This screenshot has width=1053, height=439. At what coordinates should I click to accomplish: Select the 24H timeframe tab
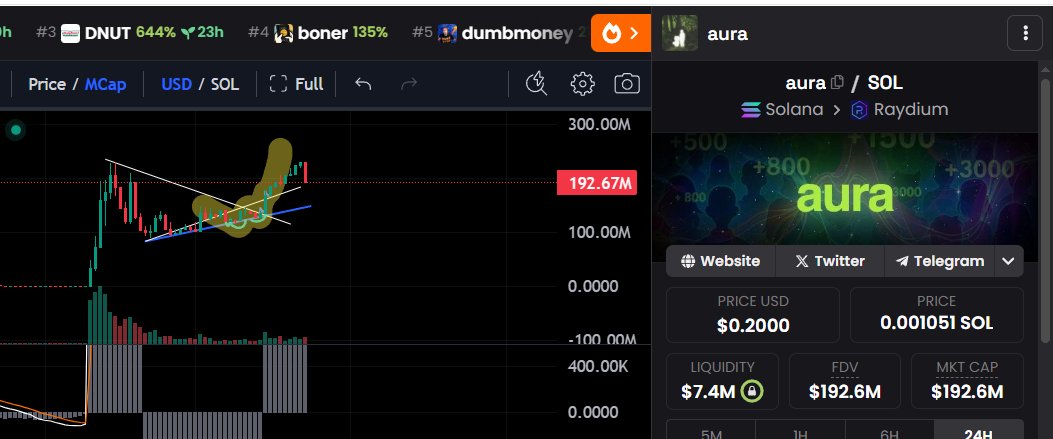pyautogui.click(x=978, y=430)
